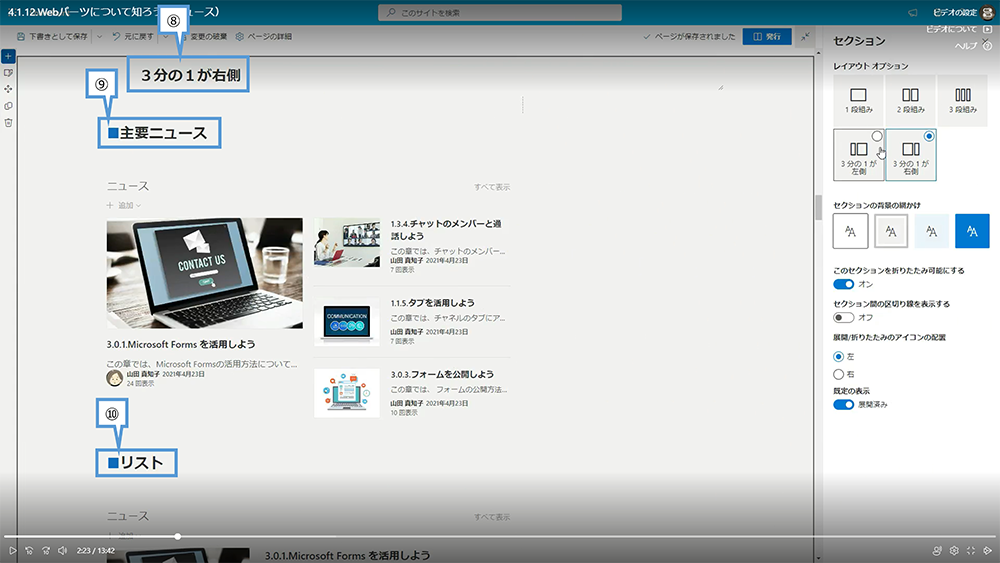Open ページの詳細 page details
This screenshot has width=1000, height=563.
263,36
